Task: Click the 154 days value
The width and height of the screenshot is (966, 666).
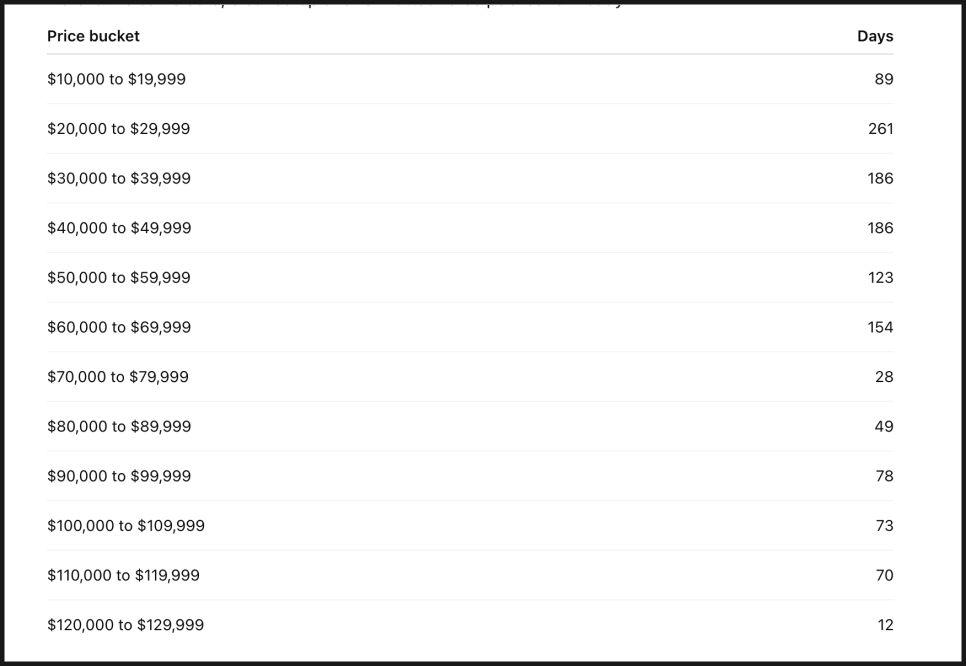Action: [880, 327]
